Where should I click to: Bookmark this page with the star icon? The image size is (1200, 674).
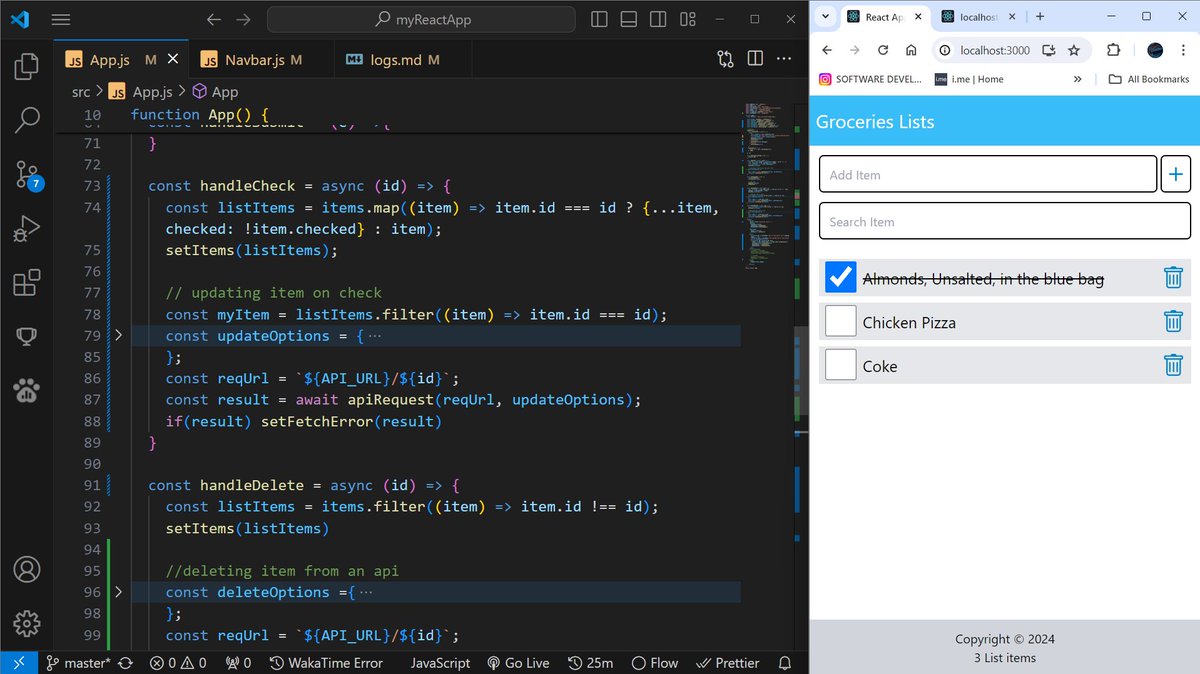point(1074,50)
